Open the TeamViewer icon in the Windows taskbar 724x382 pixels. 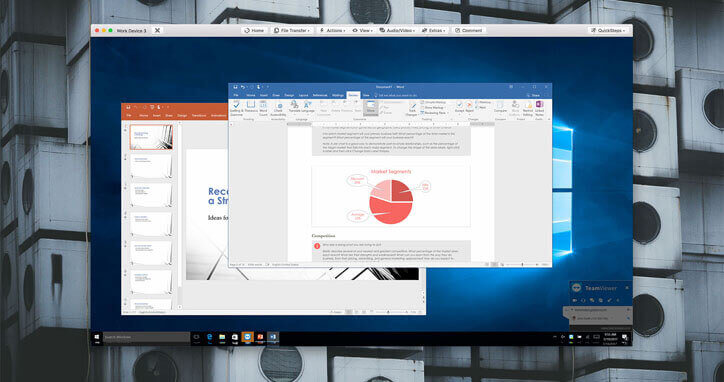click(247, 337)
